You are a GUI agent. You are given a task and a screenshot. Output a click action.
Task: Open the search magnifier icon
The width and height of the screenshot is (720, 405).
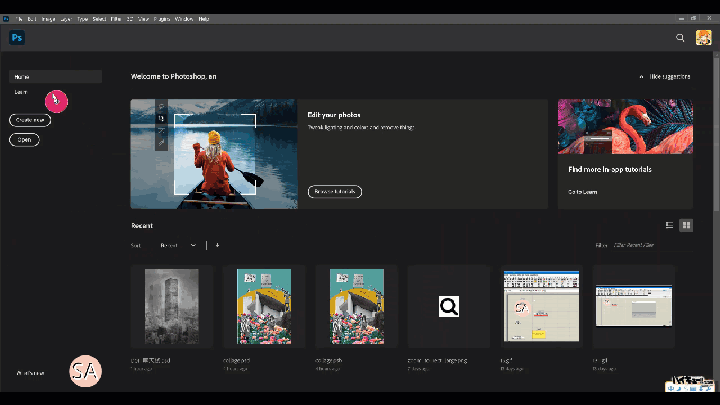[680, 38]
